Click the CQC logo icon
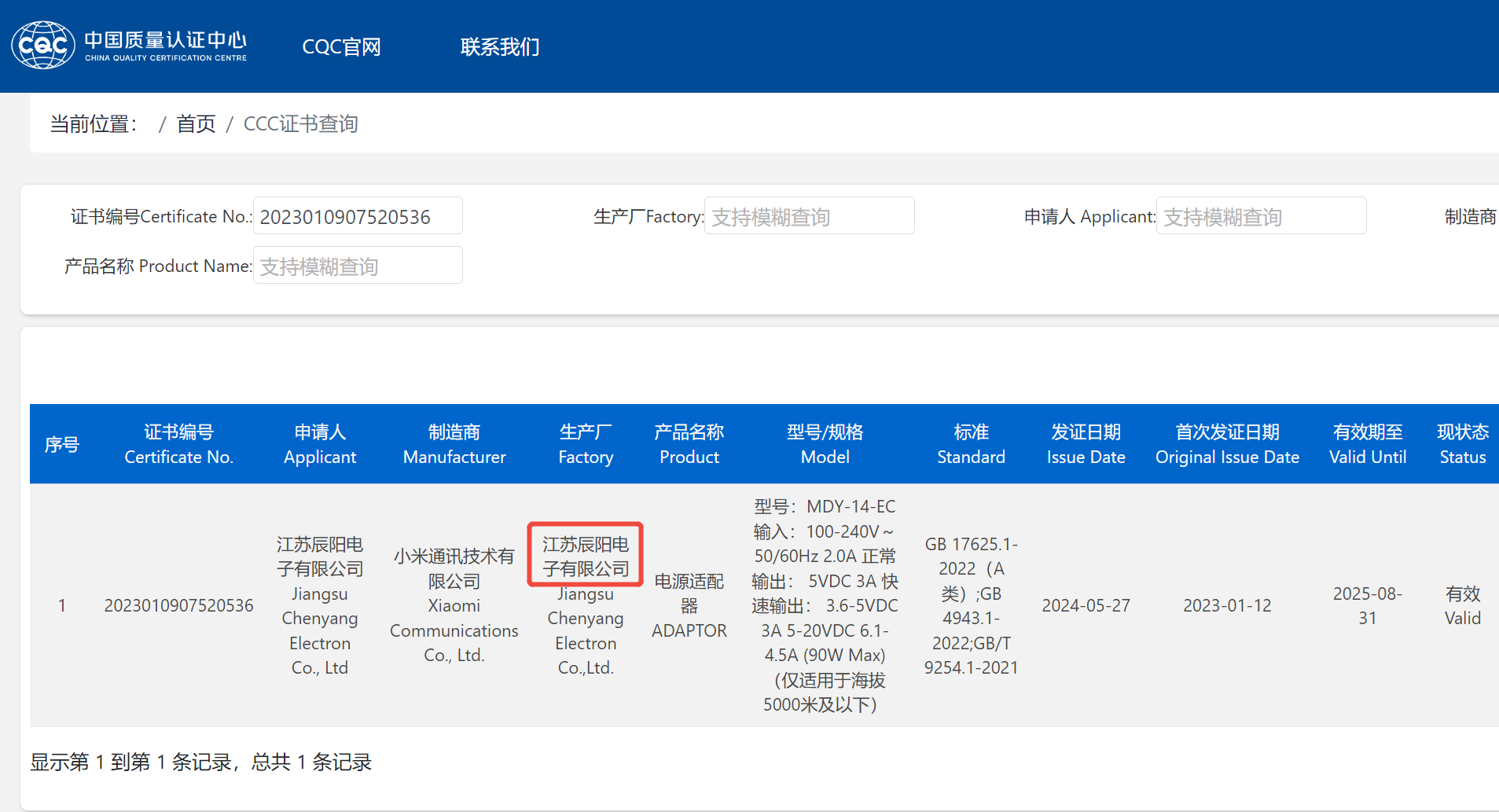The width and height of the screenshot is (1499, 812). coord(42,46)
